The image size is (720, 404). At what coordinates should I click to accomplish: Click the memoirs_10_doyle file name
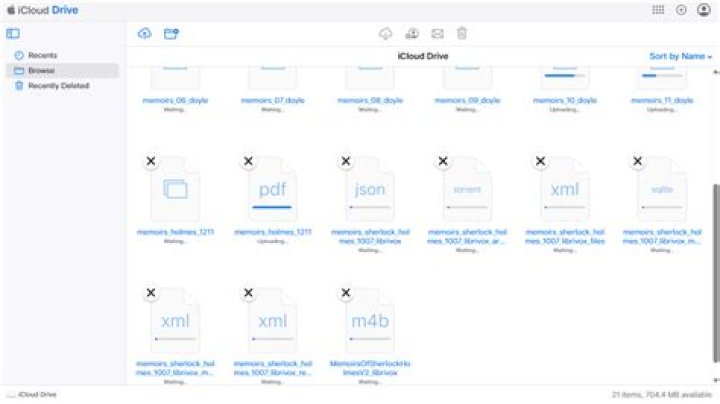(x=564, y=101)
